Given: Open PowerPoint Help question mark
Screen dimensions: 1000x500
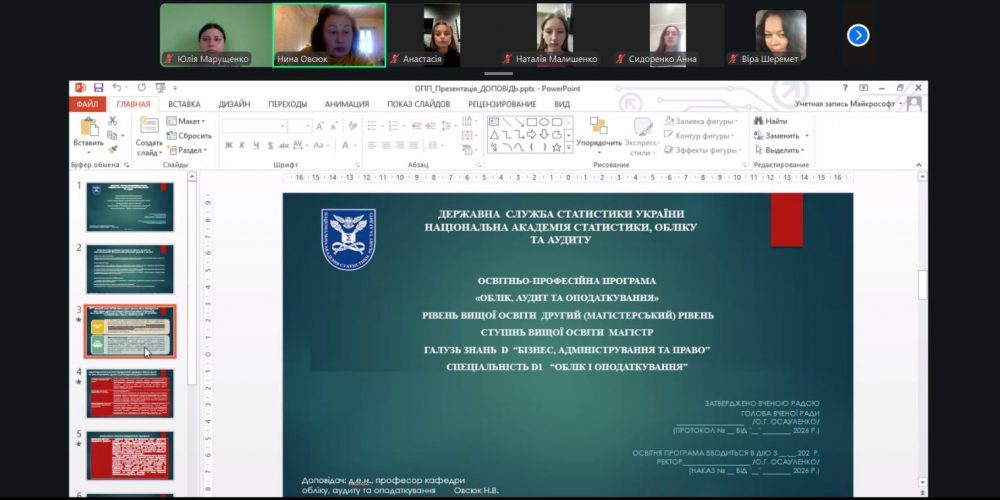Looking at the screenshot, I should tap(846, 87).
